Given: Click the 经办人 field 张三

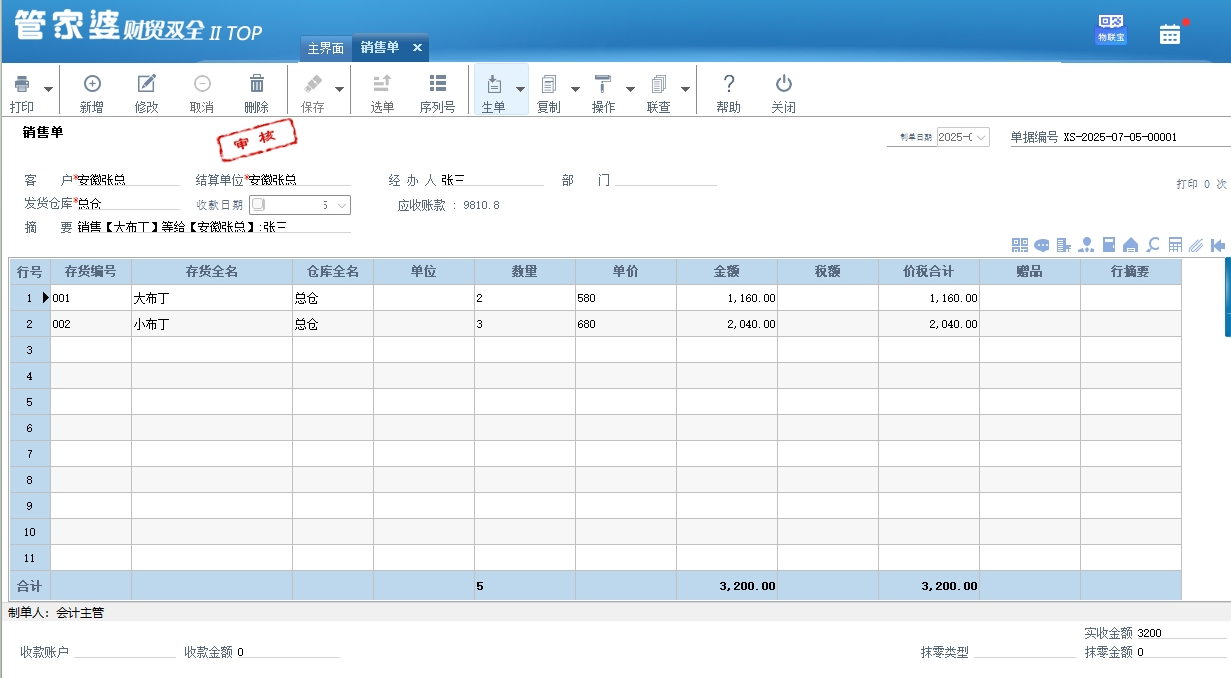Looking at the screenshot, I should 492,180.
